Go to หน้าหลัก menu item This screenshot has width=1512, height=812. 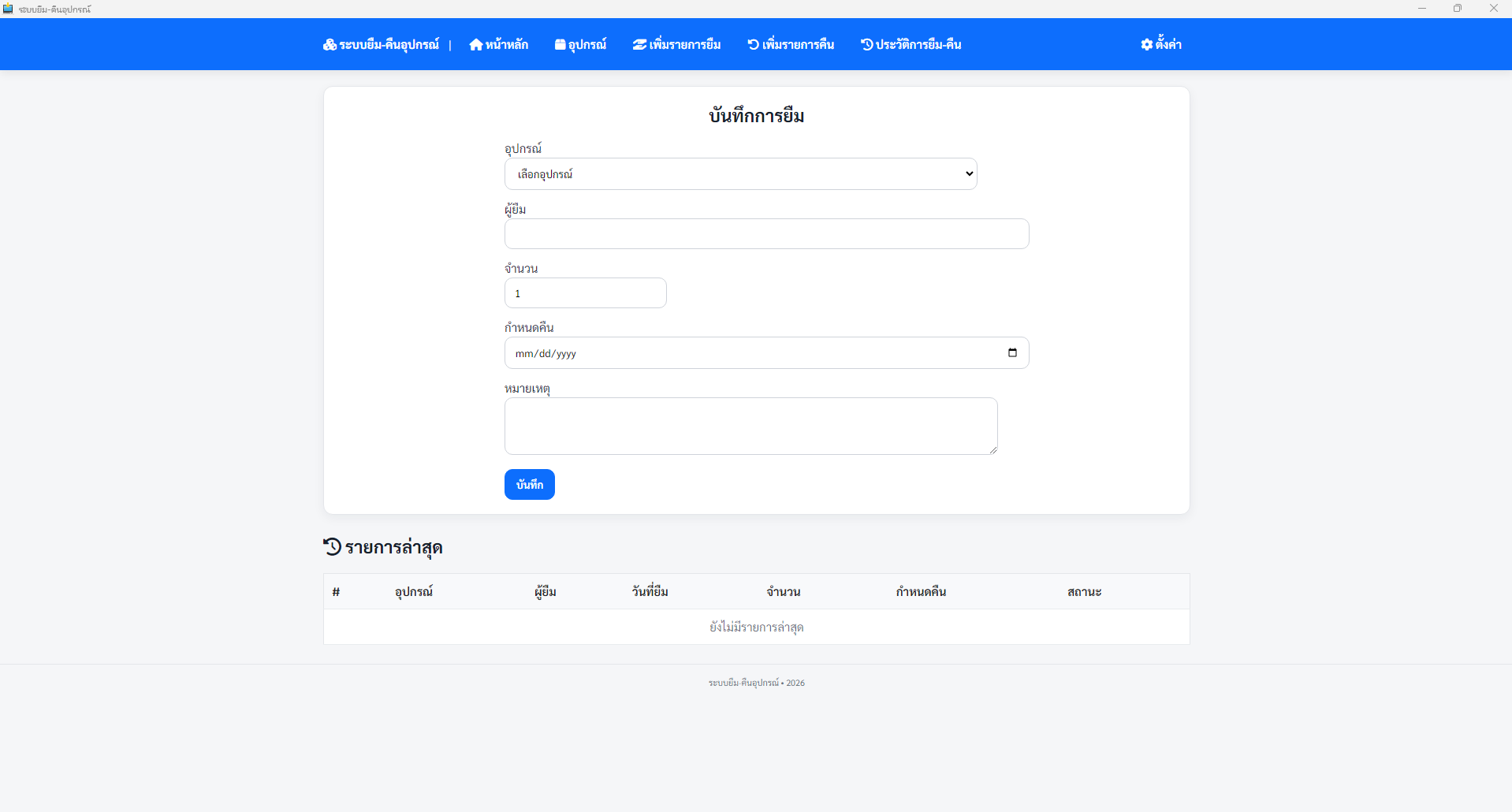point(507,45)
